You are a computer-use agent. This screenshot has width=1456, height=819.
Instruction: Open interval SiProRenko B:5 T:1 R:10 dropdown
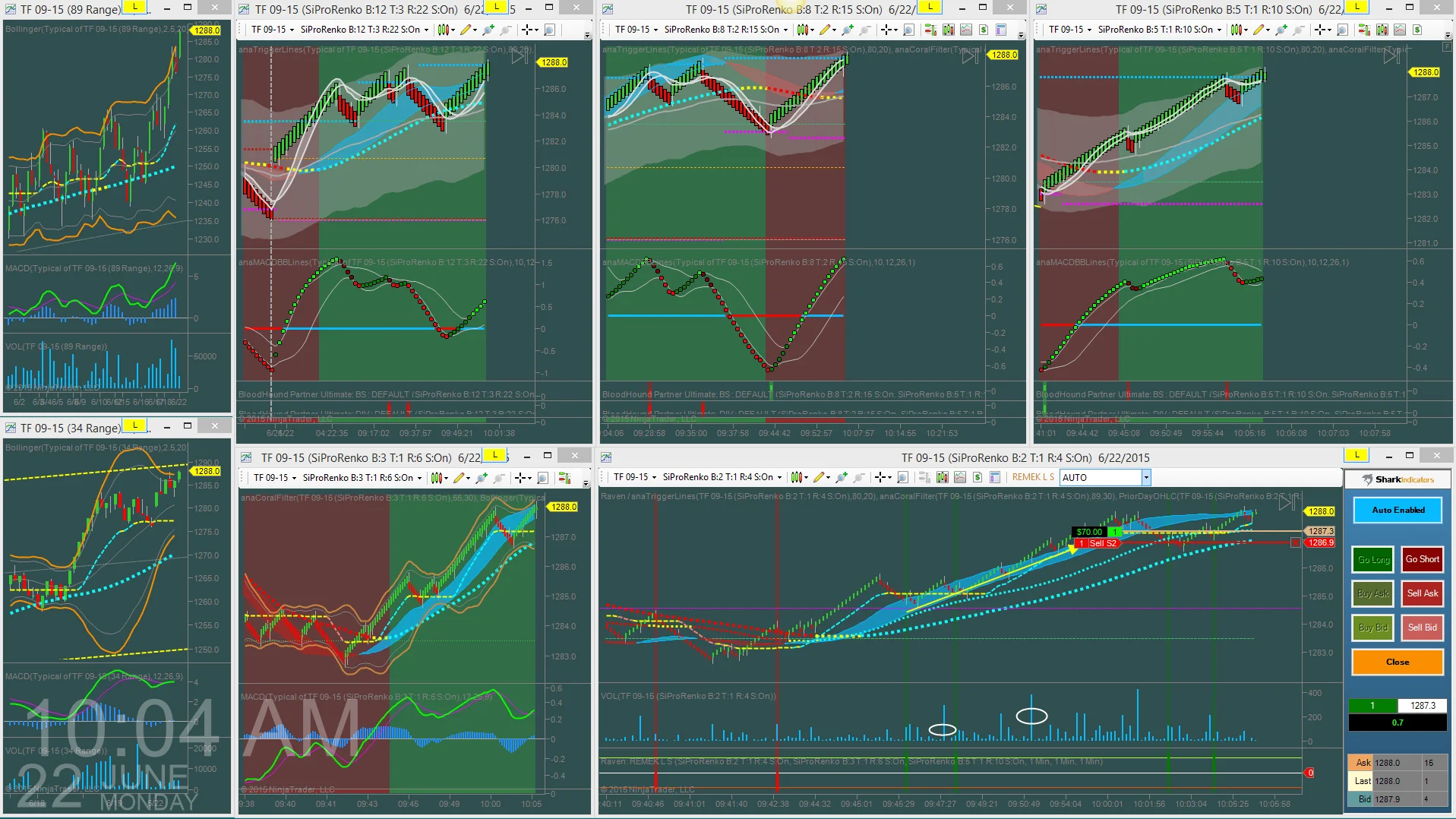1160,30
